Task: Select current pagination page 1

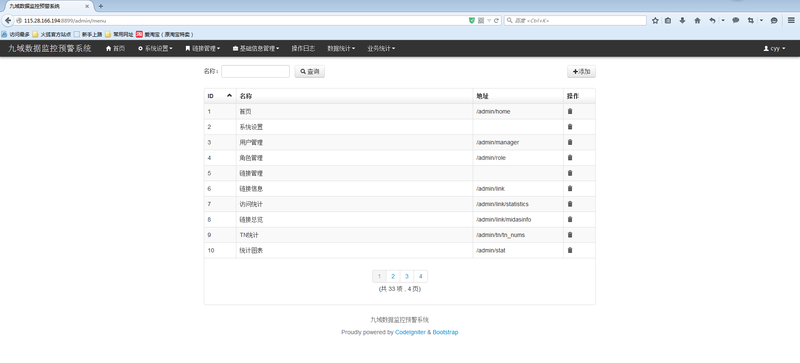Action: 379,276
